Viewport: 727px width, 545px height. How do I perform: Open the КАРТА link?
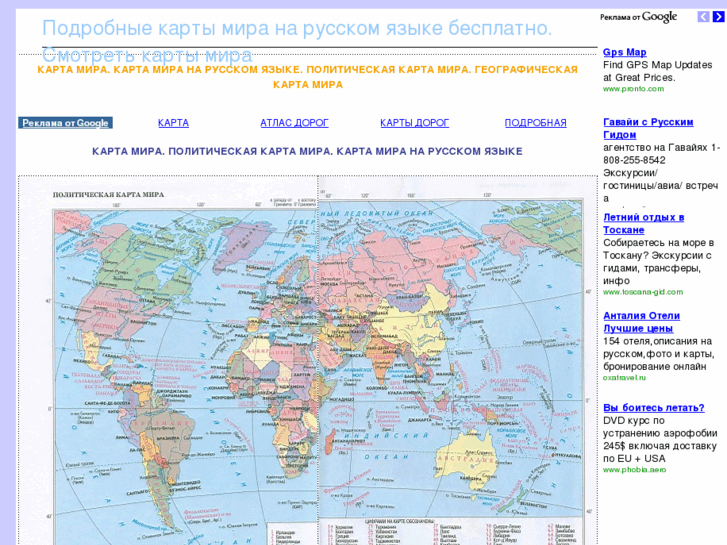click(x=173, y=123)
